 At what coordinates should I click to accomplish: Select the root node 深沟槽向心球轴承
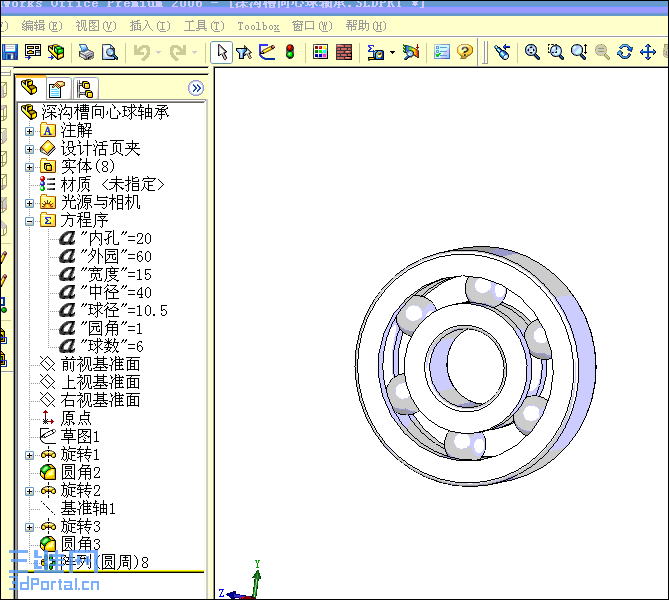[105, 112]
